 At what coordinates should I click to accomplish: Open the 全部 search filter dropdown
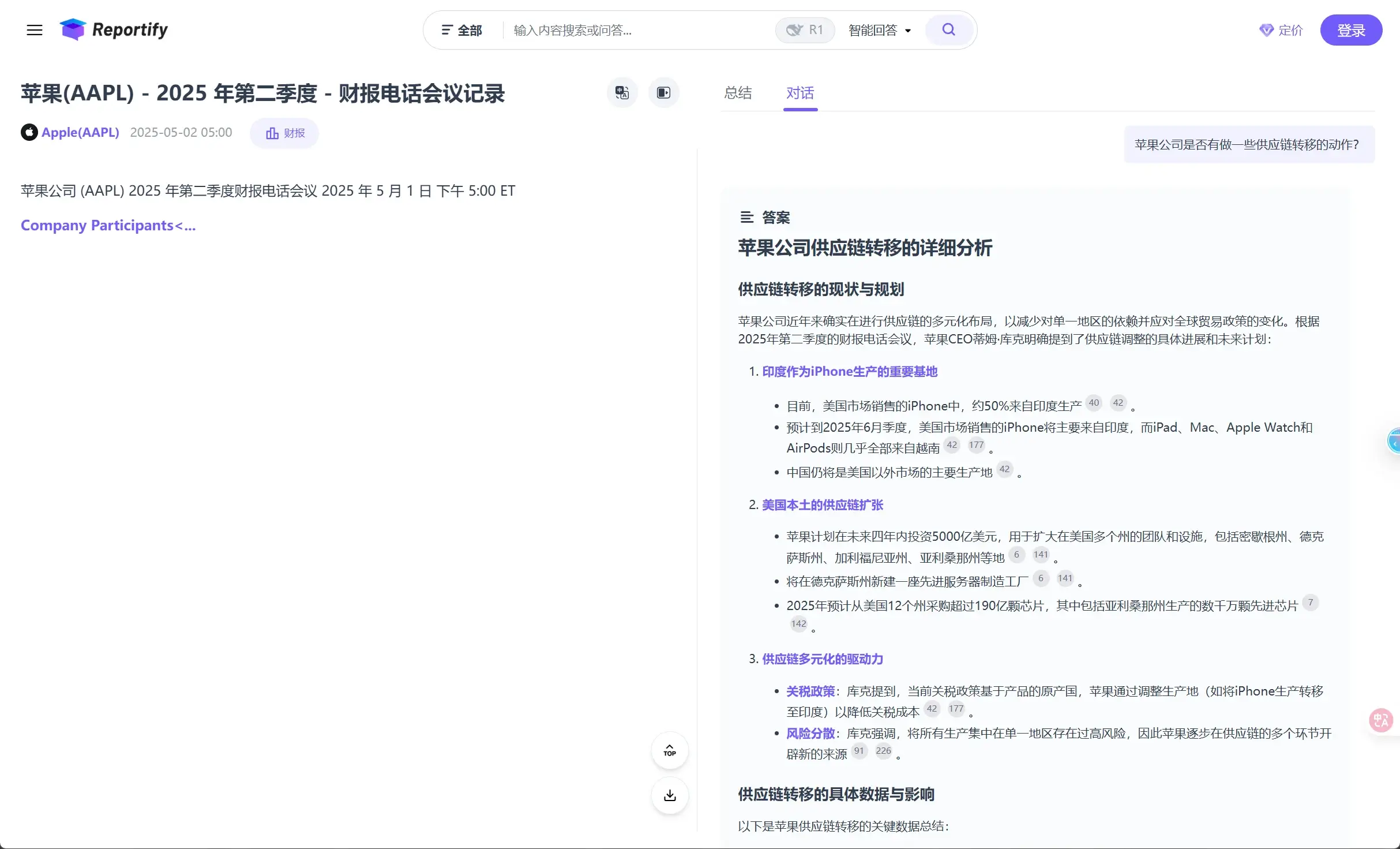[x=462, y=29]
